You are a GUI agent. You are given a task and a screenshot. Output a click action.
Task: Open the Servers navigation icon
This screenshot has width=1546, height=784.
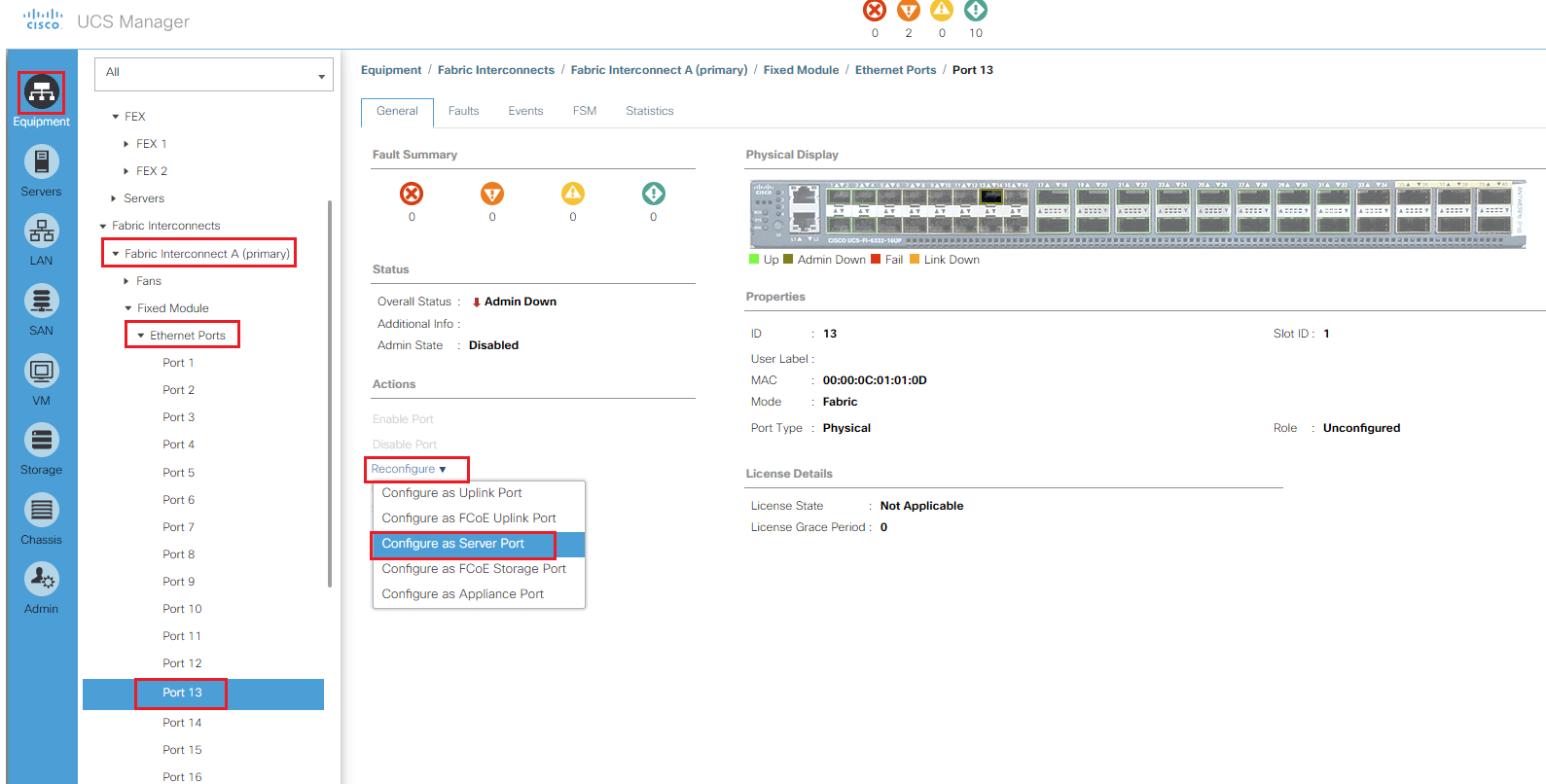tap(41, 161)
